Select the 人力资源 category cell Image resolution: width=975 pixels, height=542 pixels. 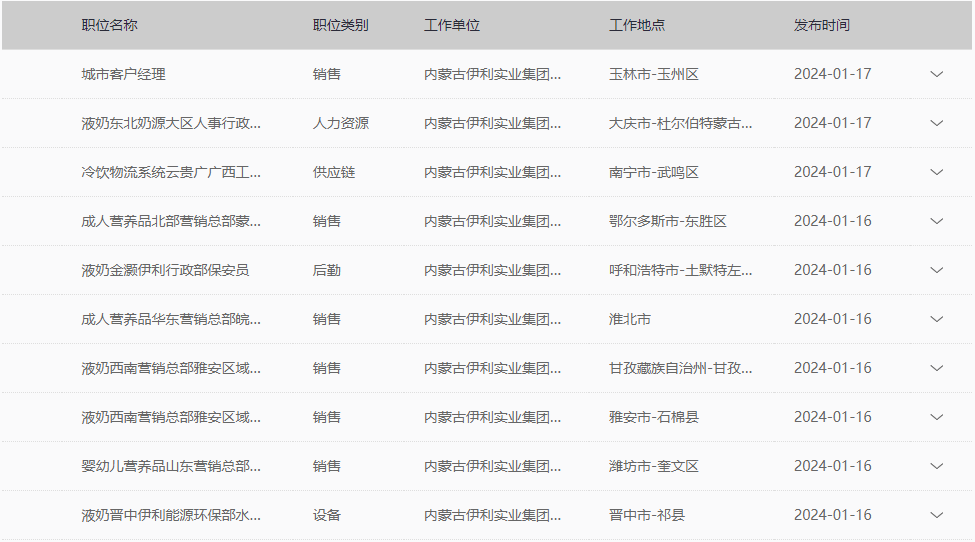pos(341,123)
